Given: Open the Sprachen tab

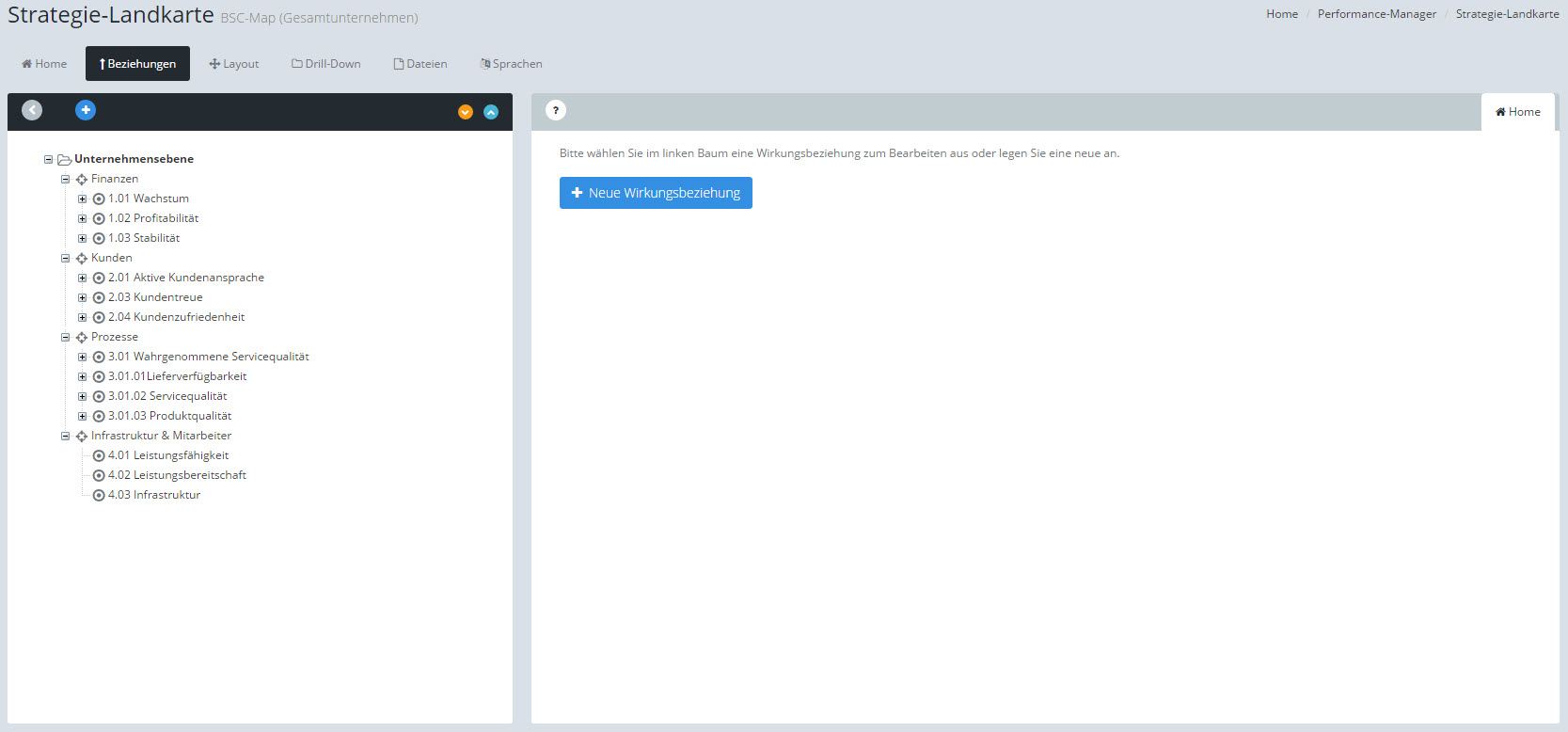Looking at the screenshot, I should 511,64.
